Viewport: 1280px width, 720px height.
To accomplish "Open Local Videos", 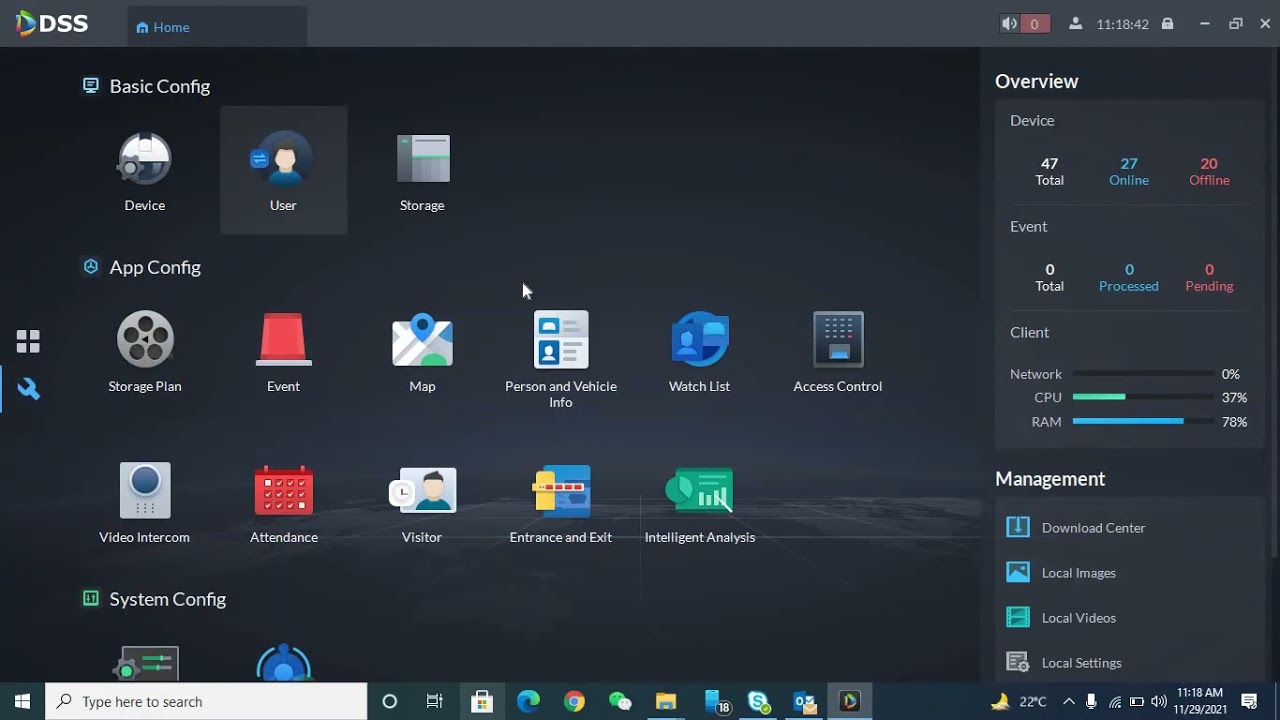I will [1061, 618].
